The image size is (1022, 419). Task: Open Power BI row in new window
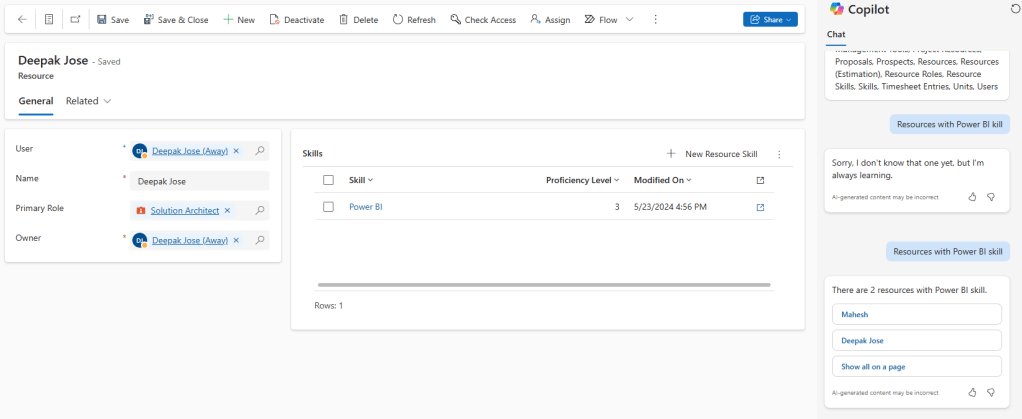pyautogui.click(x=760, y=207)
